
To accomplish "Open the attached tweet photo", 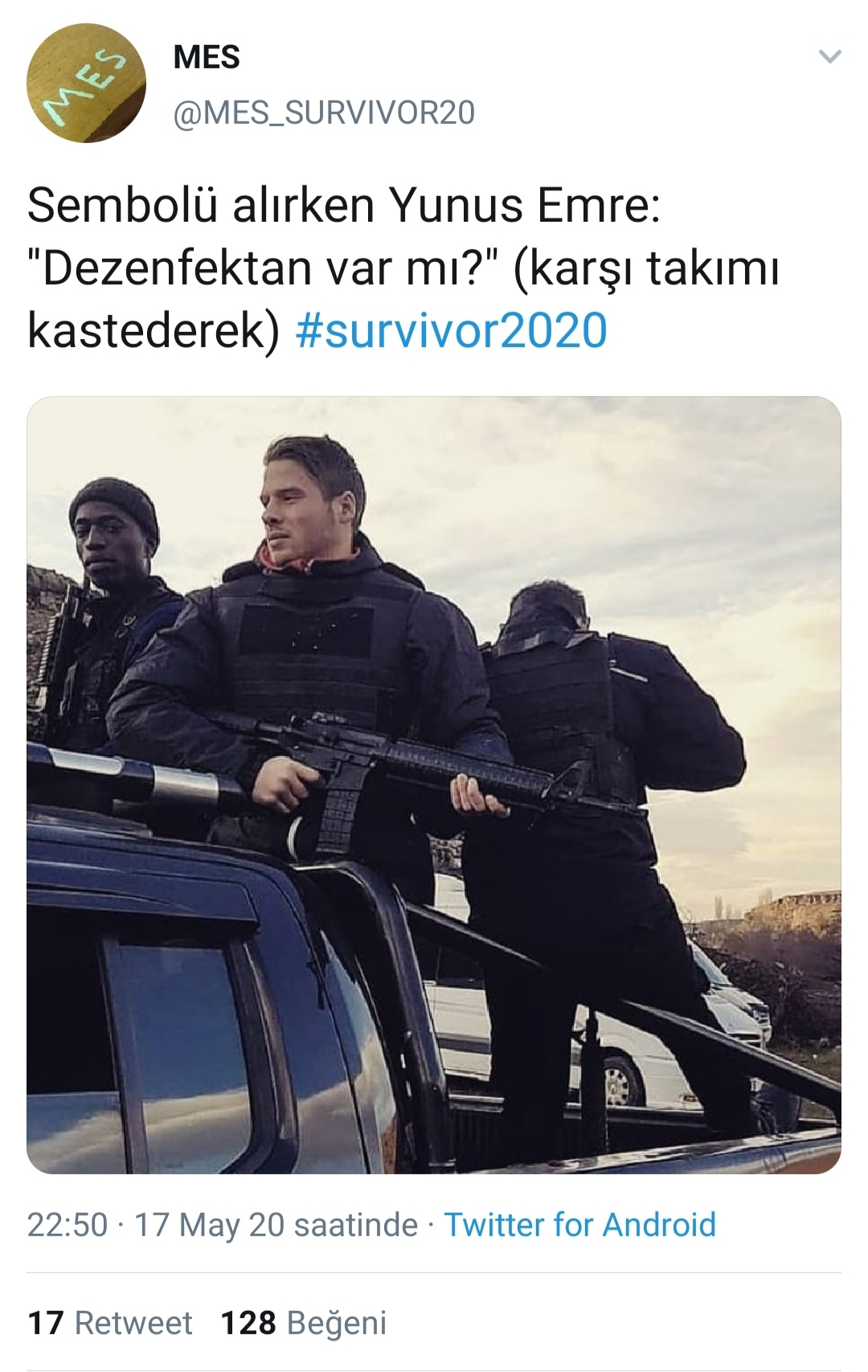I will coord(434,785).
